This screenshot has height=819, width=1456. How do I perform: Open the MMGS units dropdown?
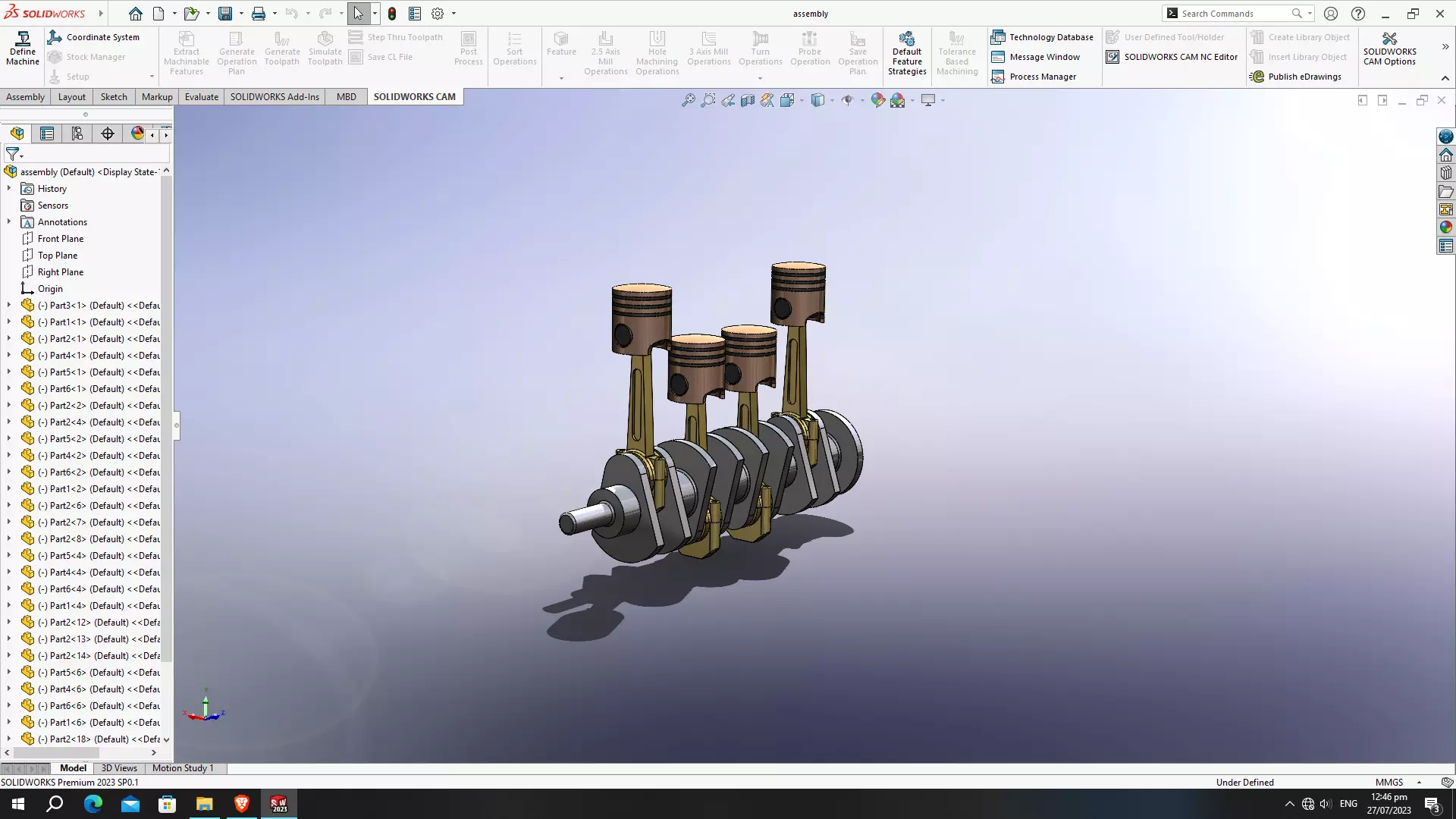[1419, 782]
